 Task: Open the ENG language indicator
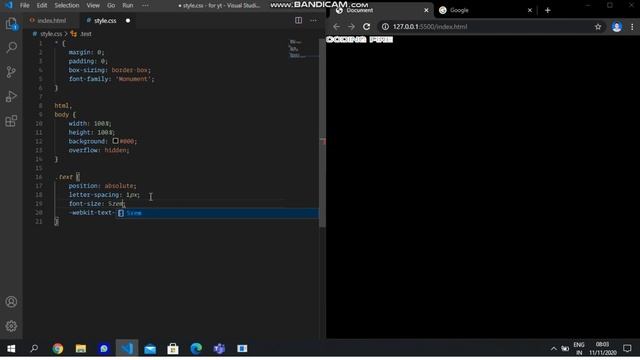[579, 349]
